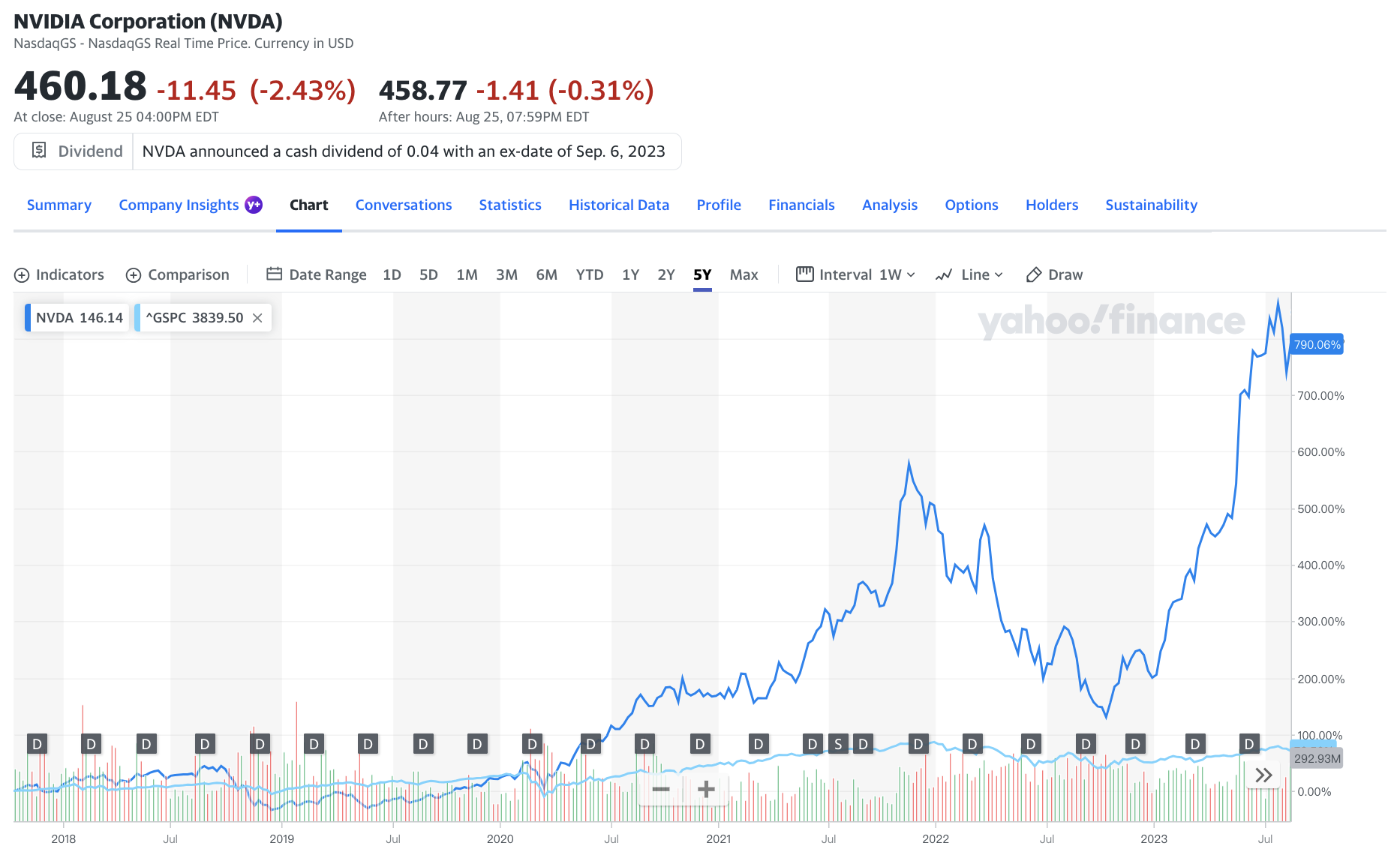
Task: Open the Financials tab
Action: coord(801,205)
